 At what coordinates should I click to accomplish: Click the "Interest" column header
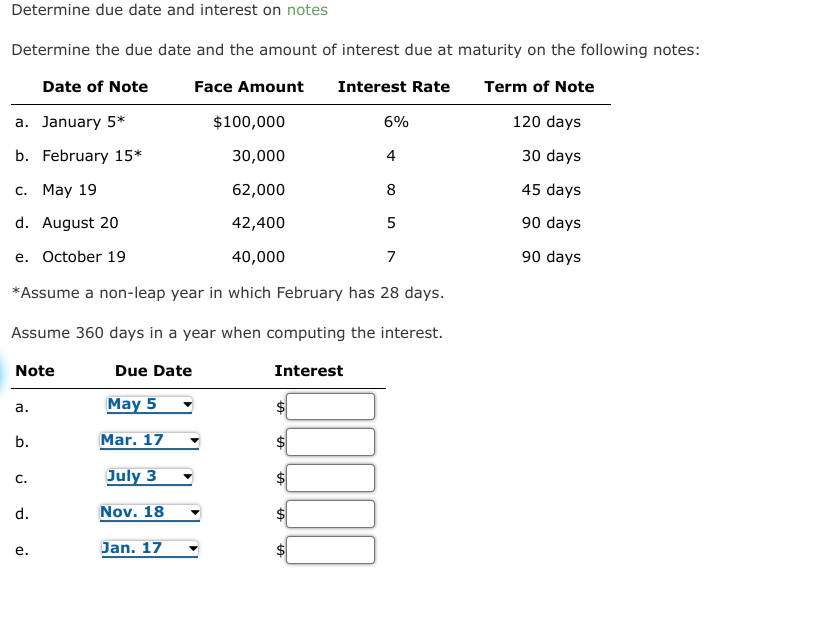pos(309,370)
